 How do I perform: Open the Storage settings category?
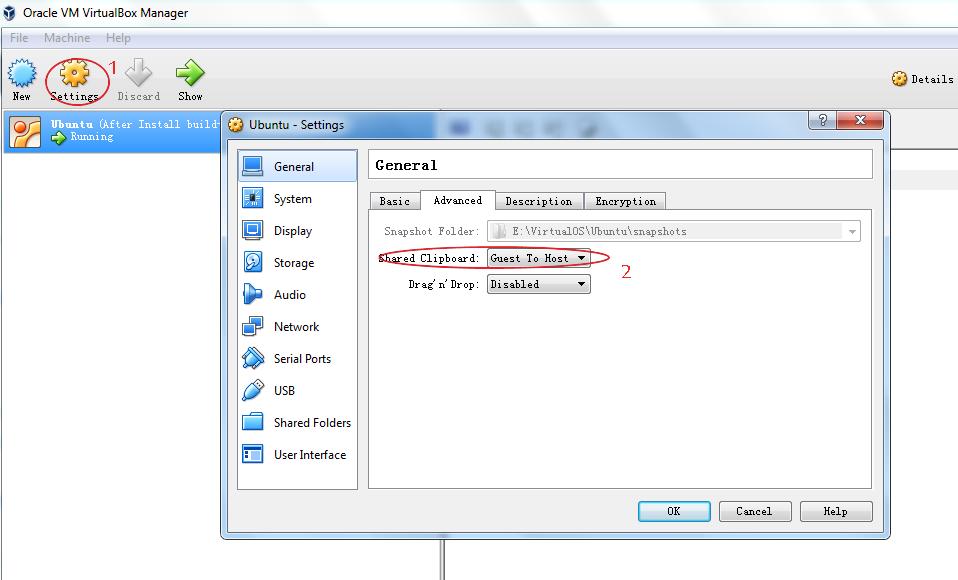[x=297, y=263]
